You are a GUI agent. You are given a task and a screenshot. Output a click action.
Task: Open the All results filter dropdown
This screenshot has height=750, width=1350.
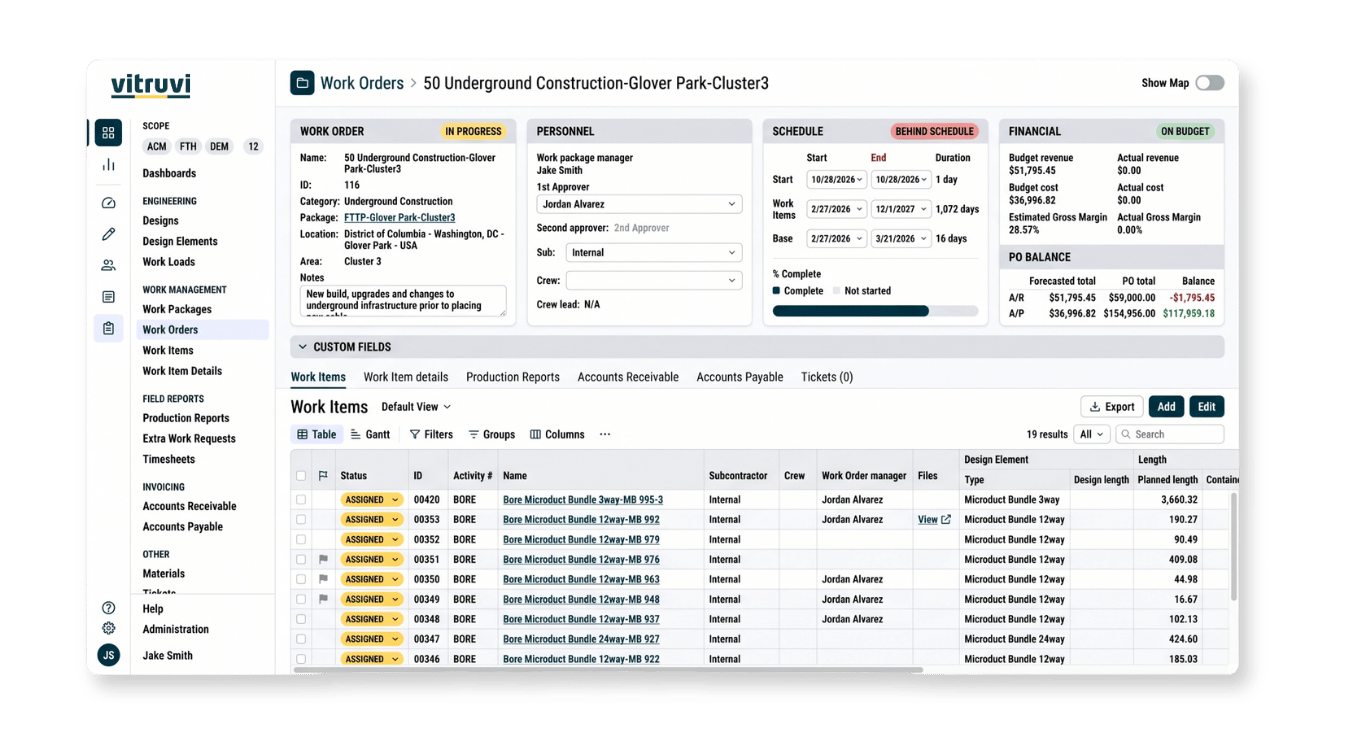click(x=1091, y=434)
